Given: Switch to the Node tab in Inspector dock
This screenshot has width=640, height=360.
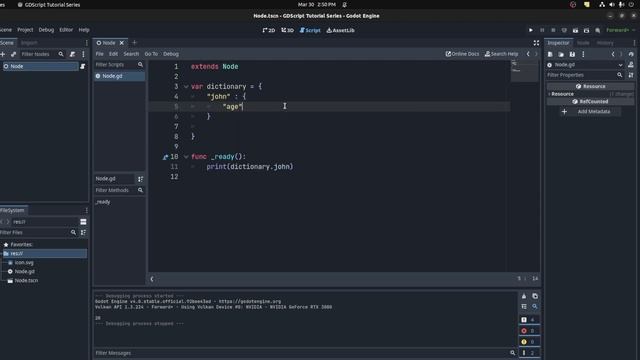Looking at the screenshot, I should coord(583,43).
